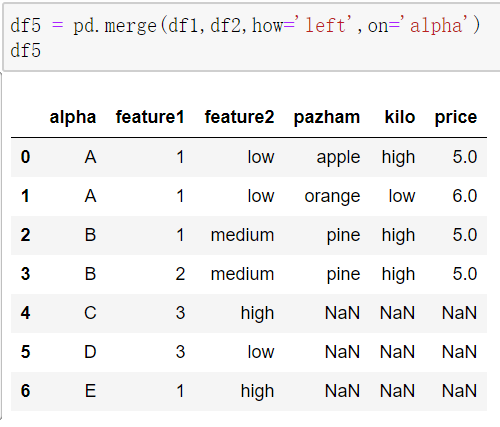Click the apple cell in pazham
Viewport: 500px width, 427px height.
point(338,157)
